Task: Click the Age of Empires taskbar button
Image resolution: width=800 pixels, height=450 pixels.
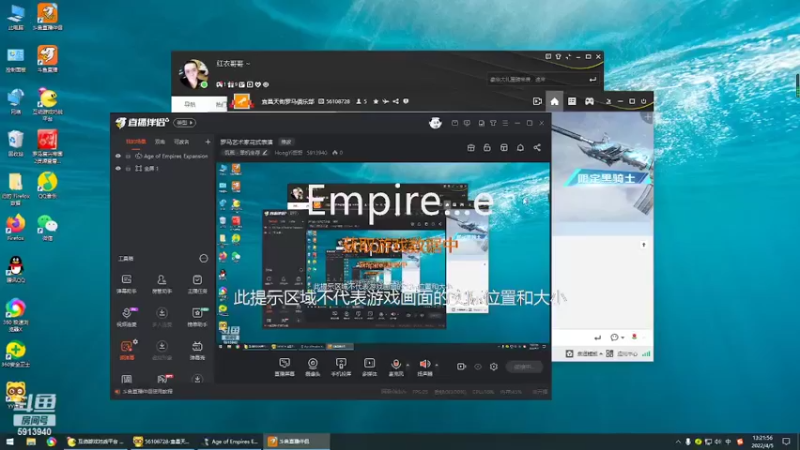Action: click(231, 441)
